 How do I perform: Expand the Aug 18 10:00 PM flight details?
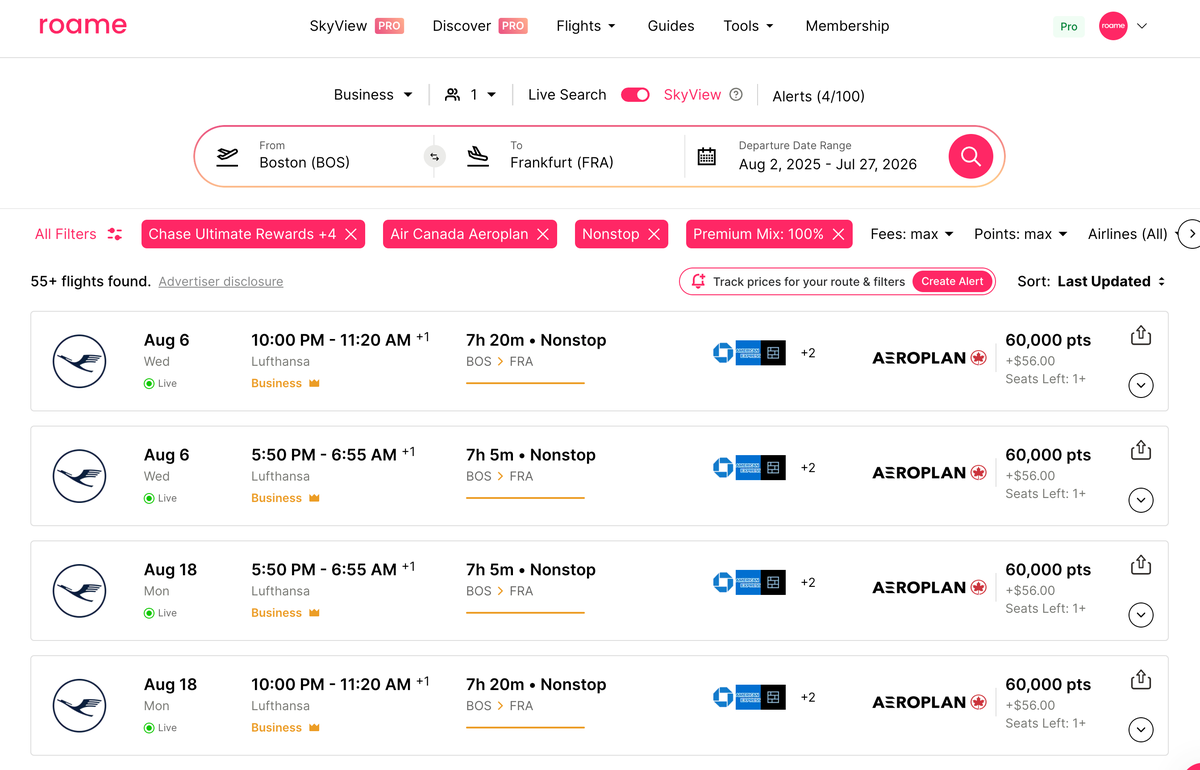click(x=1141, y=730)
